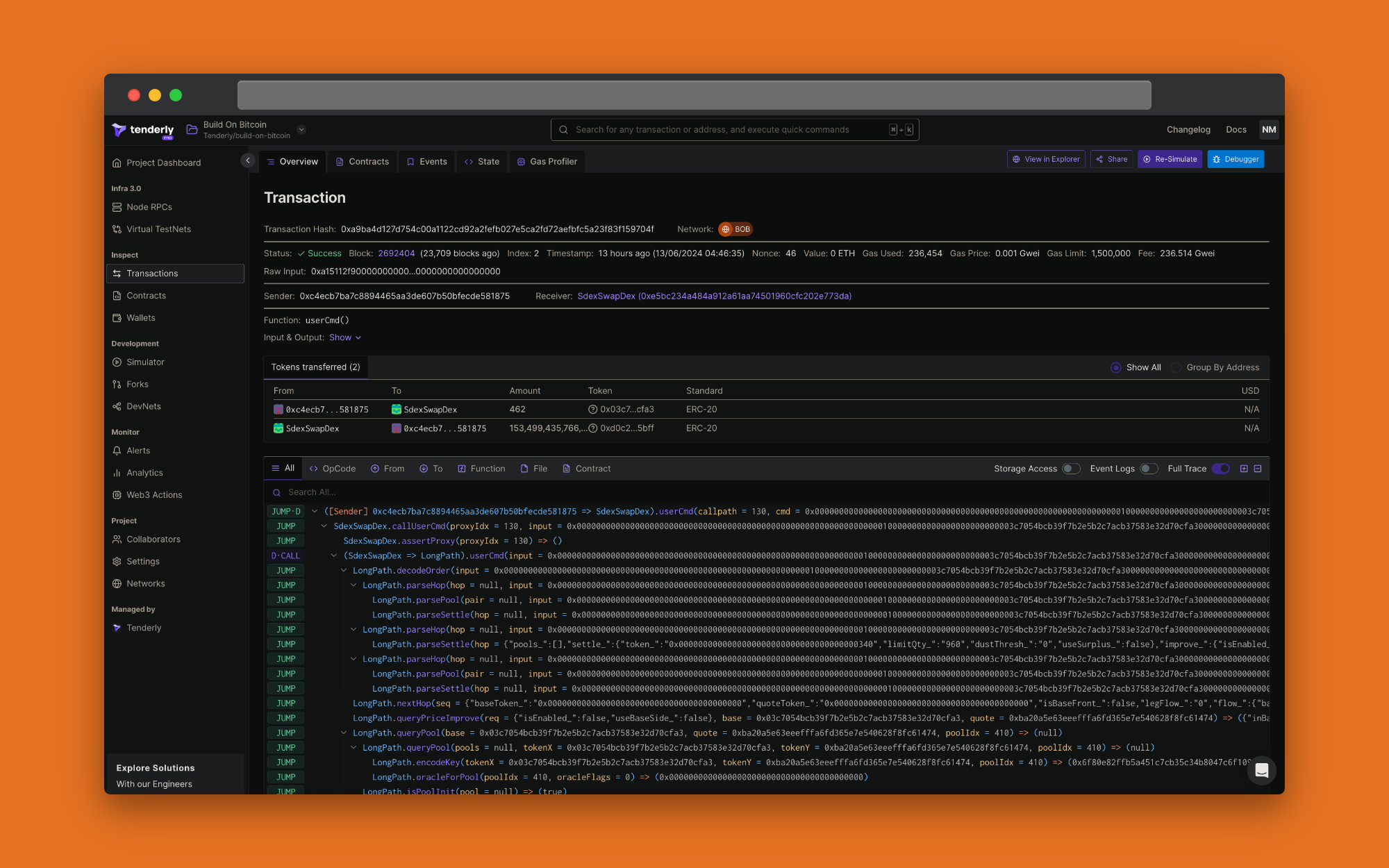Image resolution: width=1389 pixels, height=868 pixels.
Task: Open Simulator from the sidebar
Action: click(145, 362)
